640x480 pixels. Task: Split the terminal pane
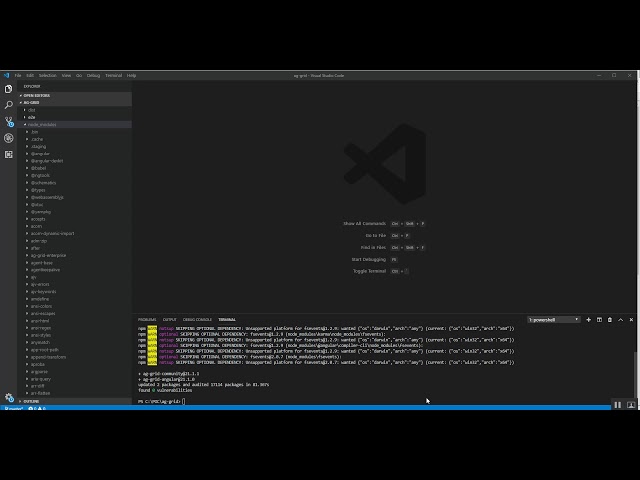[x=599, y=320]
